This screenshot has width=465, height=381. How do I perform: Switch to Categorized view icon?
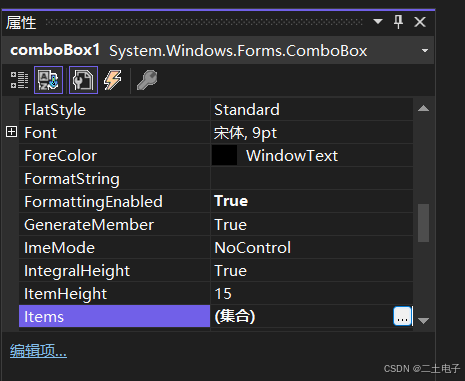click(19, 80)
